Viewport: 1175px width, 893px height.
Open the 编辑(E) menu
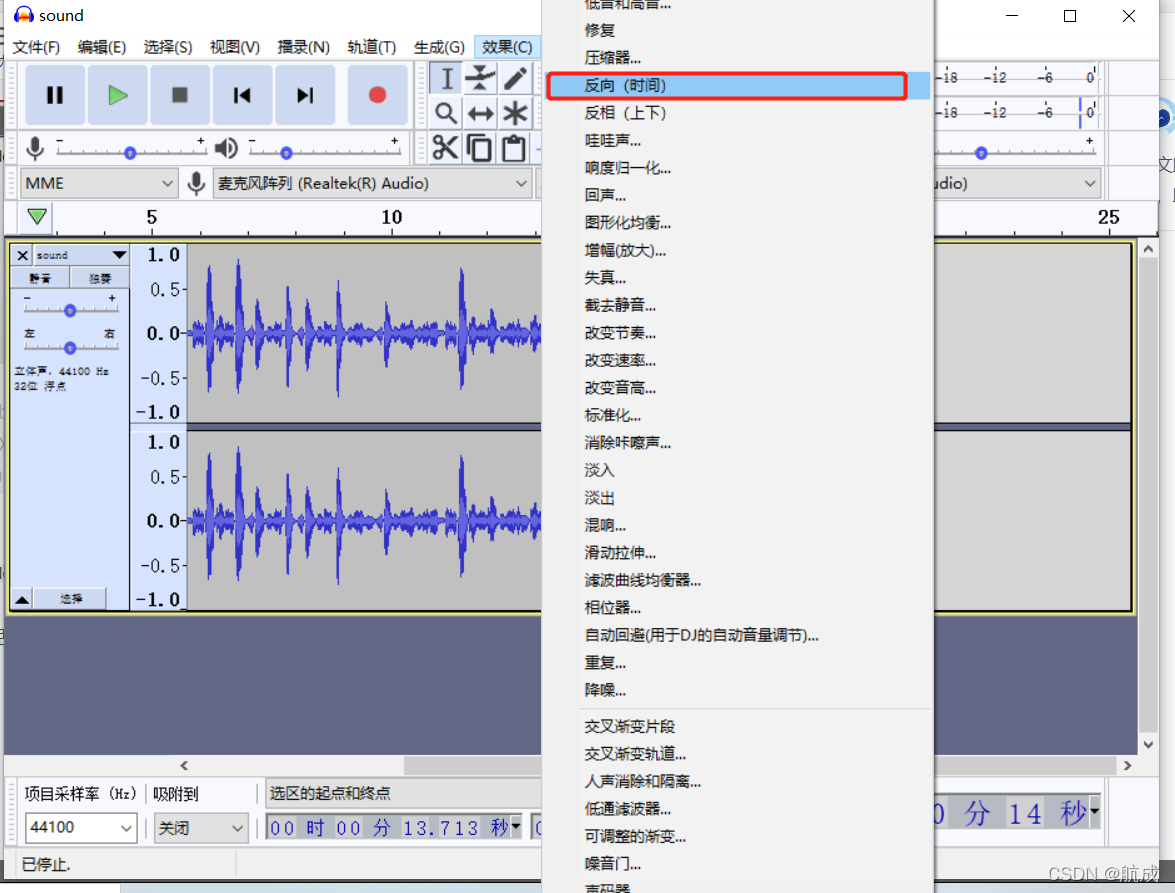click(101, 47)
